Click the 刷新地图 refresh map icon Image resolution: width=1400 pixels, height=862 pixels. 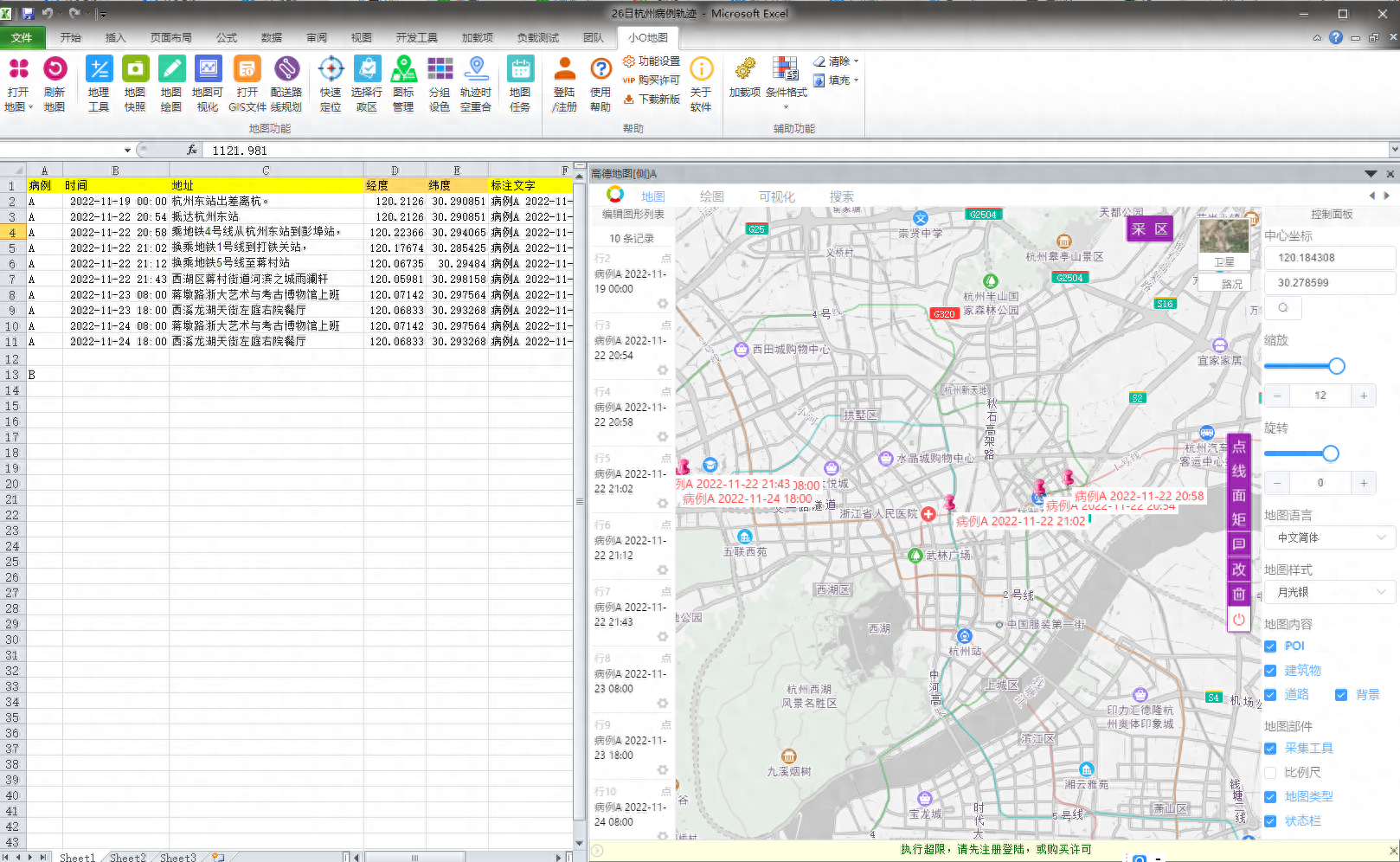[x=55, y=69]
